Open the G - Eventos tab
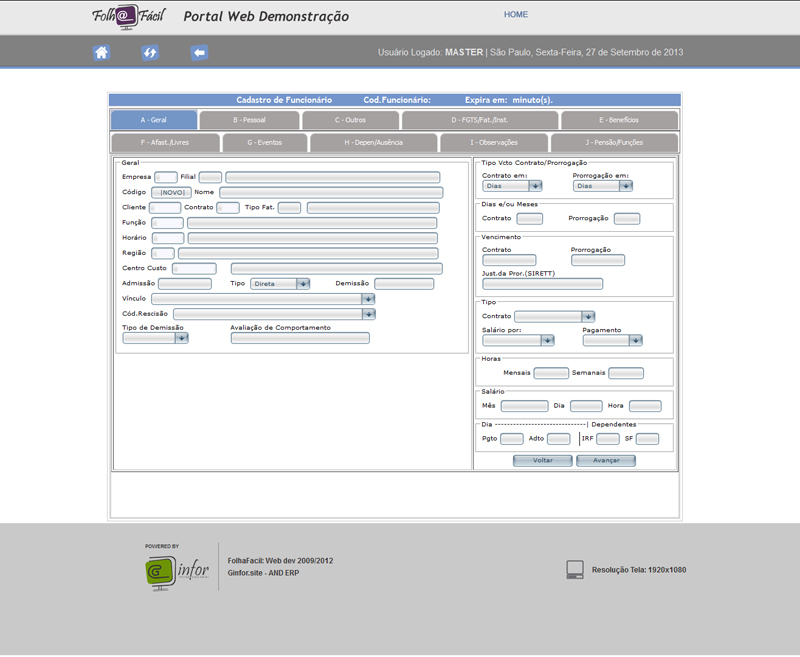800x657 pixels. coord(265,143)
